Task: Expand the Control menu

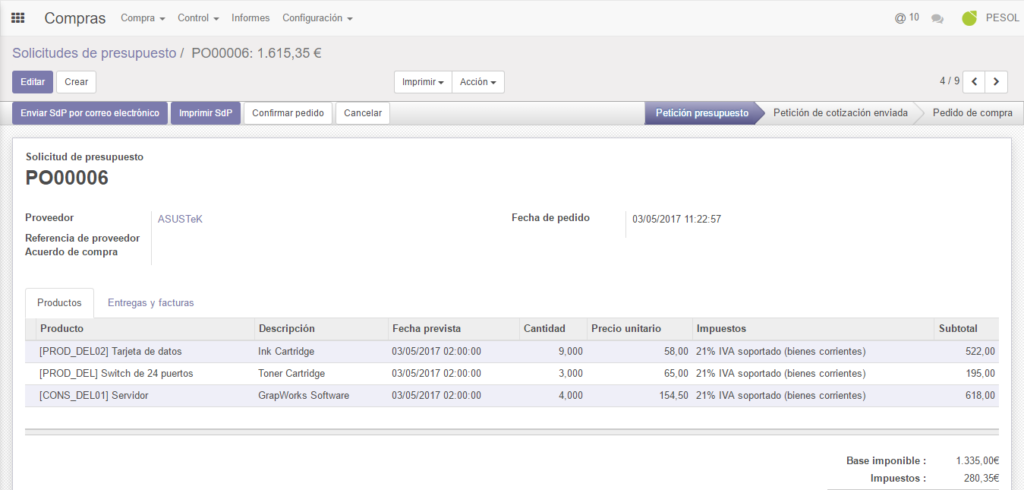Action: coord(198,18)
